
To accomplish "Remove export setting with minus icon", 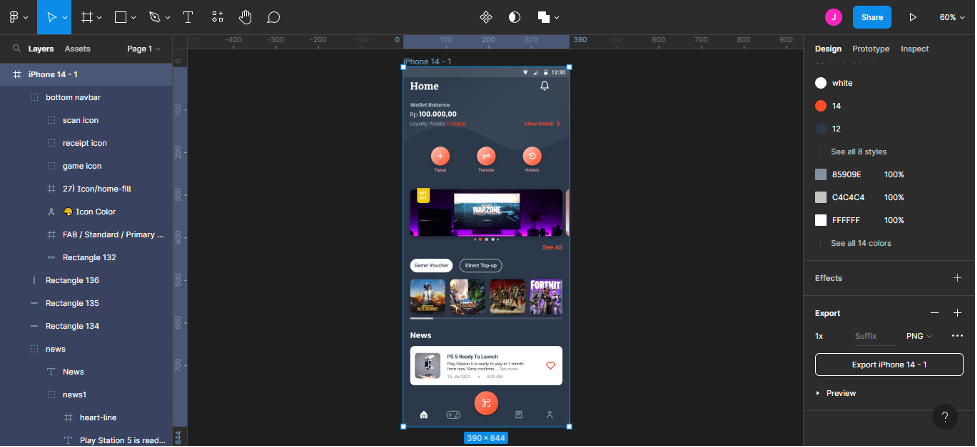I will (935, 313).
